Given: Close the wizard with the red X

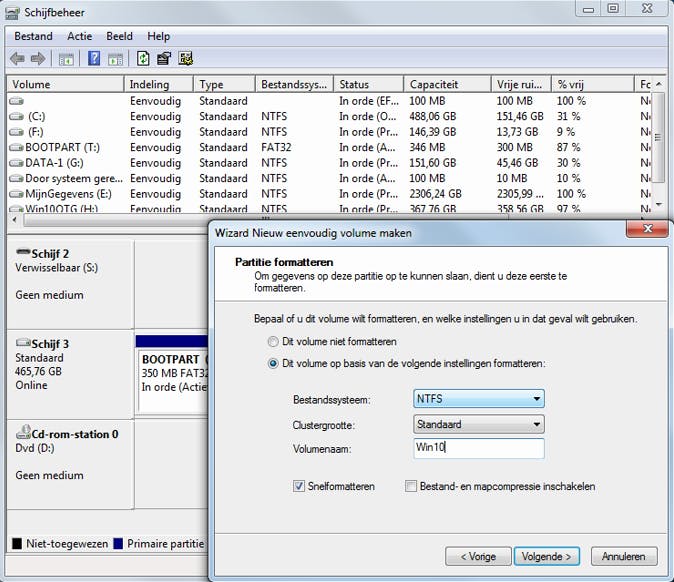Looking at the screenshot, I should coord(648,229).
